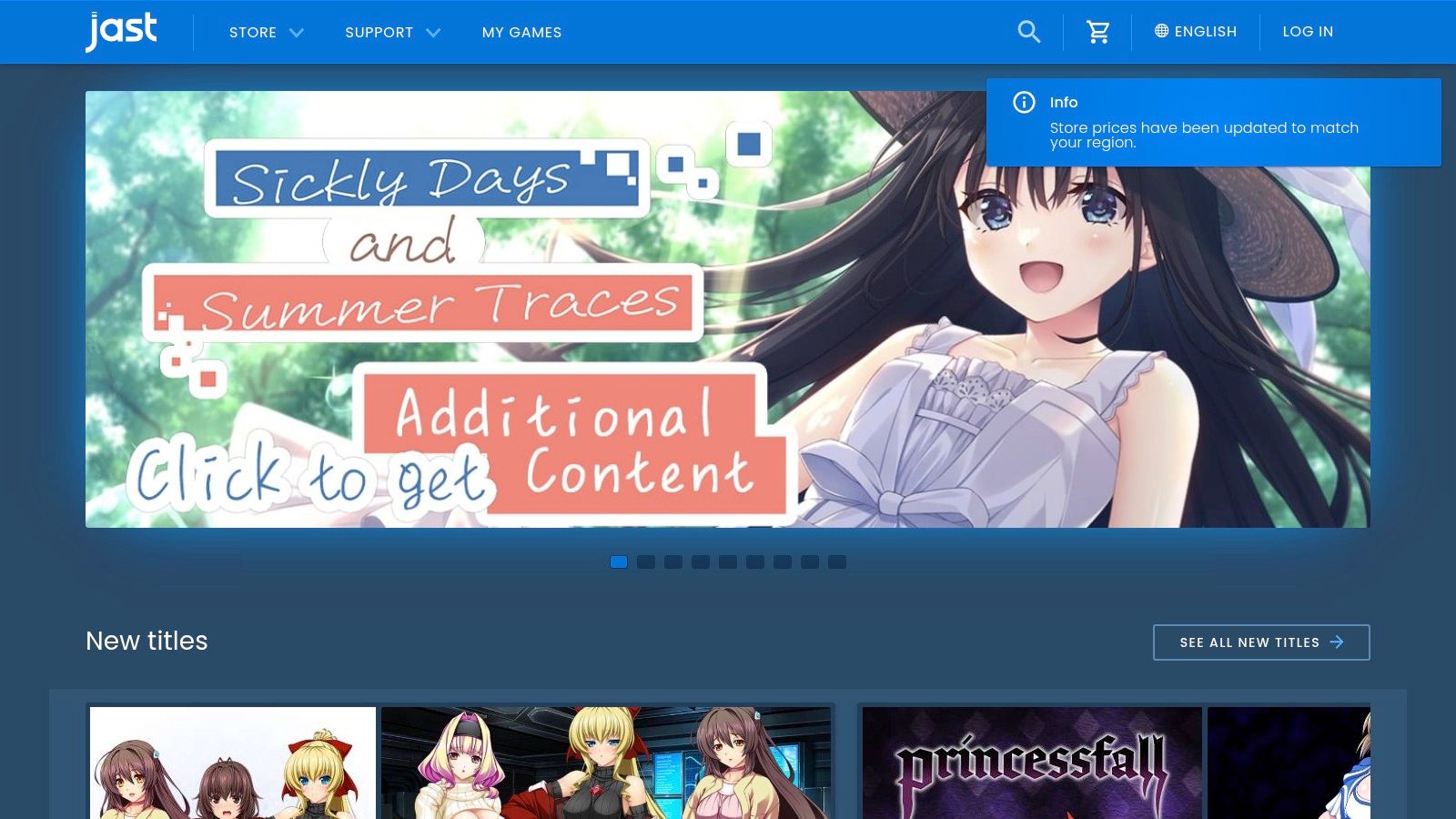Click the Info notification title

pos(1064,102)
